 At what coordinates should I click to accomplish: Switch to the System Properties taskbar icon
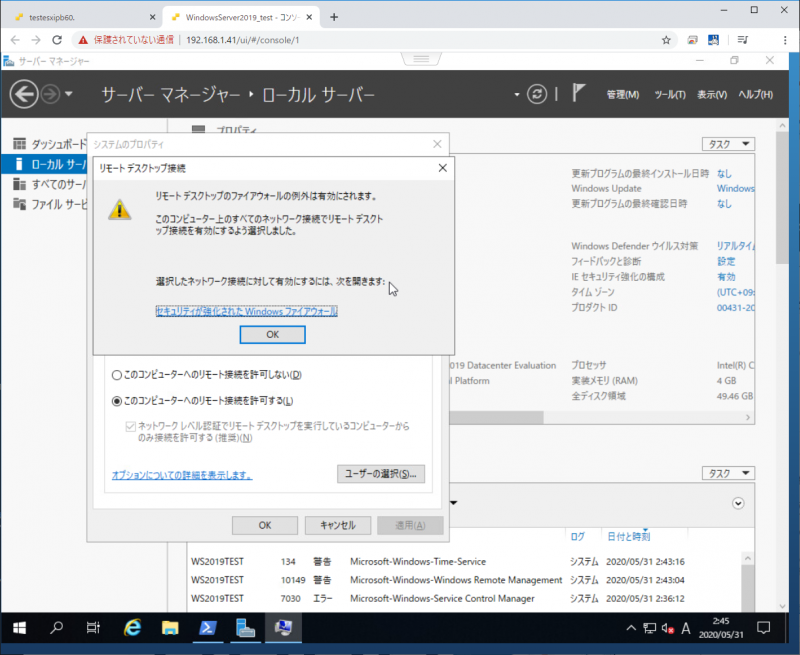283,628
